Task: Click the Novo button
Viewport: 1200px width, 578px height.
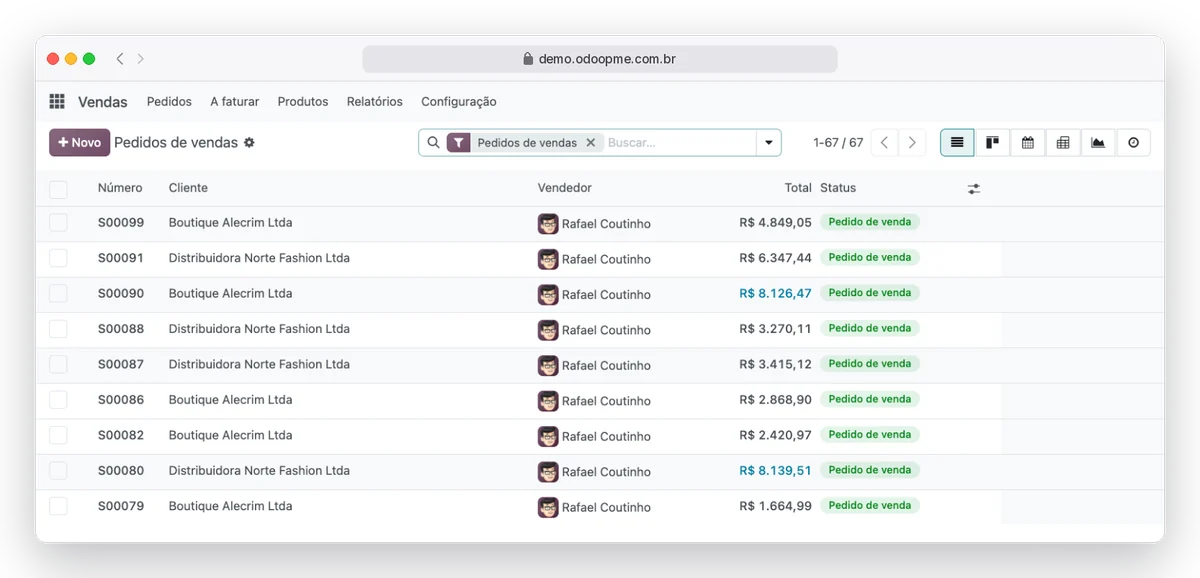Action: 79,143
